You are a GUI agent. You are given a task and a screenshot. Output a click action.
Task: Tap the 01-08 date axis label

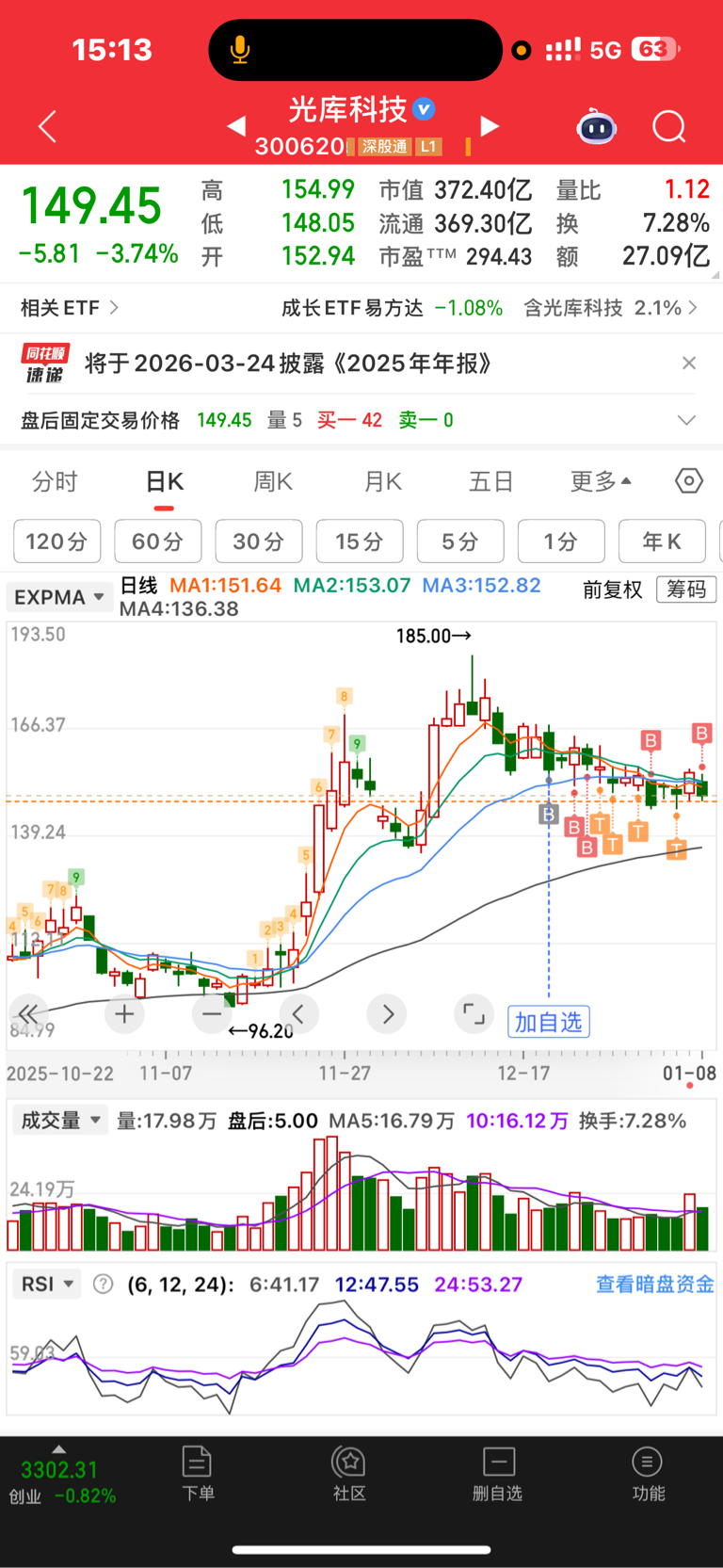[x=689, y=1074]
